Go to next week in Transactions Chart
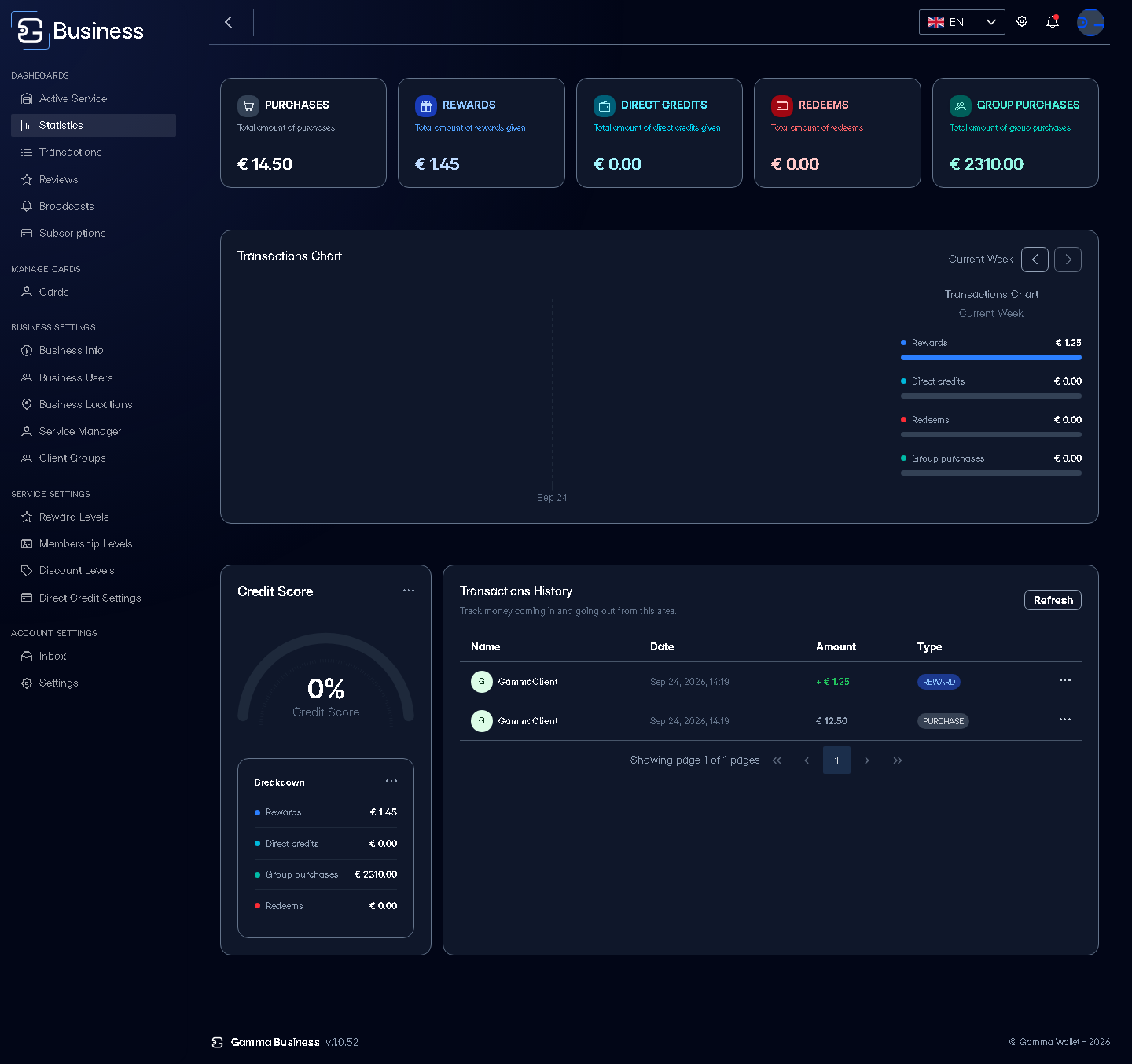This screenshot has height=1064, width=1132. [1068, 260]
